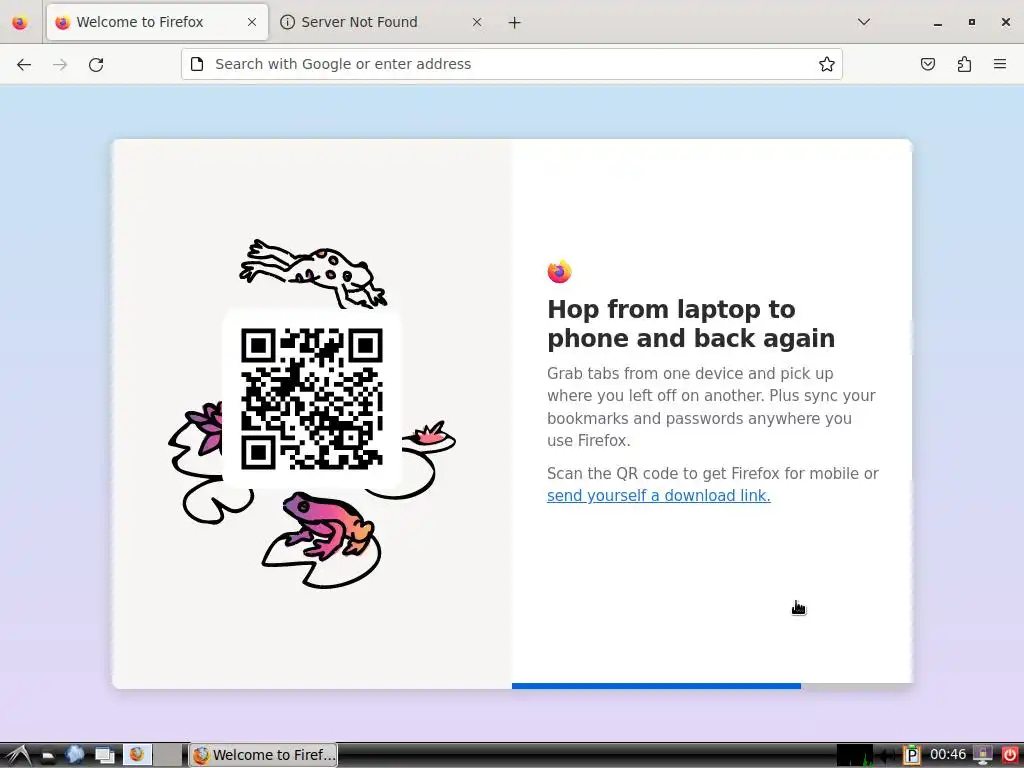1024x768 pixels.
Task: Open the Firefox application menu
Action: pos(999,64)
